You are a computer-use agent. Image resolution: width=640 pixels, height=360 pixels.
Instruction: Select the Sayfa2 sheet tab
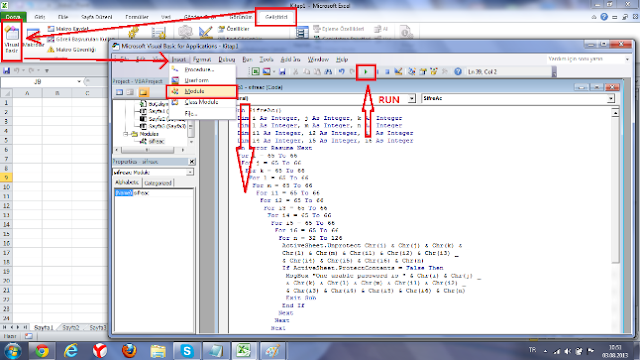(x=71, y=327)
